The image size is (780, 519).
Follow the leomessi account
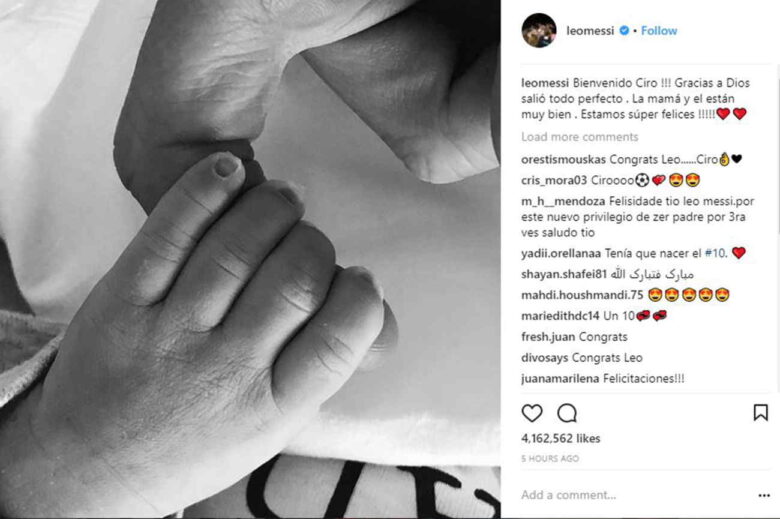[659, 31]
